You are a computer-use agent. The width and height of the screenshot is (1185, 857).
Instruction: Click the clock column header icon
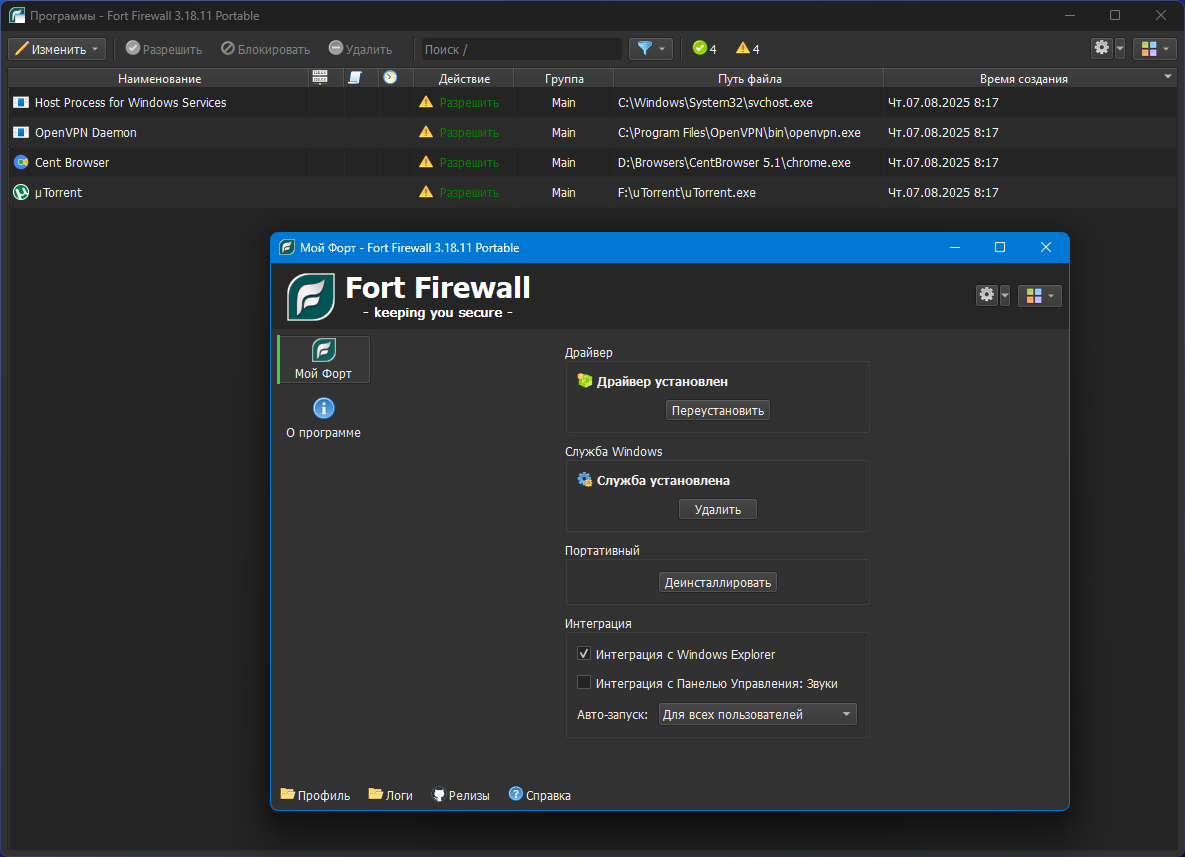(390, 78)
